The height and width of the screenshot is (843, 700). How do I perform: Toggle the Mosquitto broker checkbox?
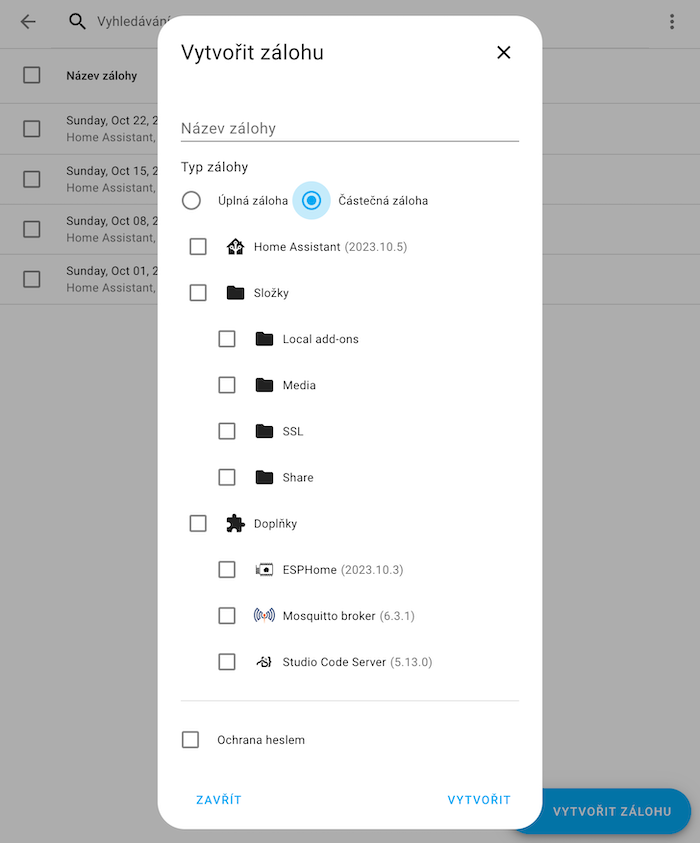227,616
